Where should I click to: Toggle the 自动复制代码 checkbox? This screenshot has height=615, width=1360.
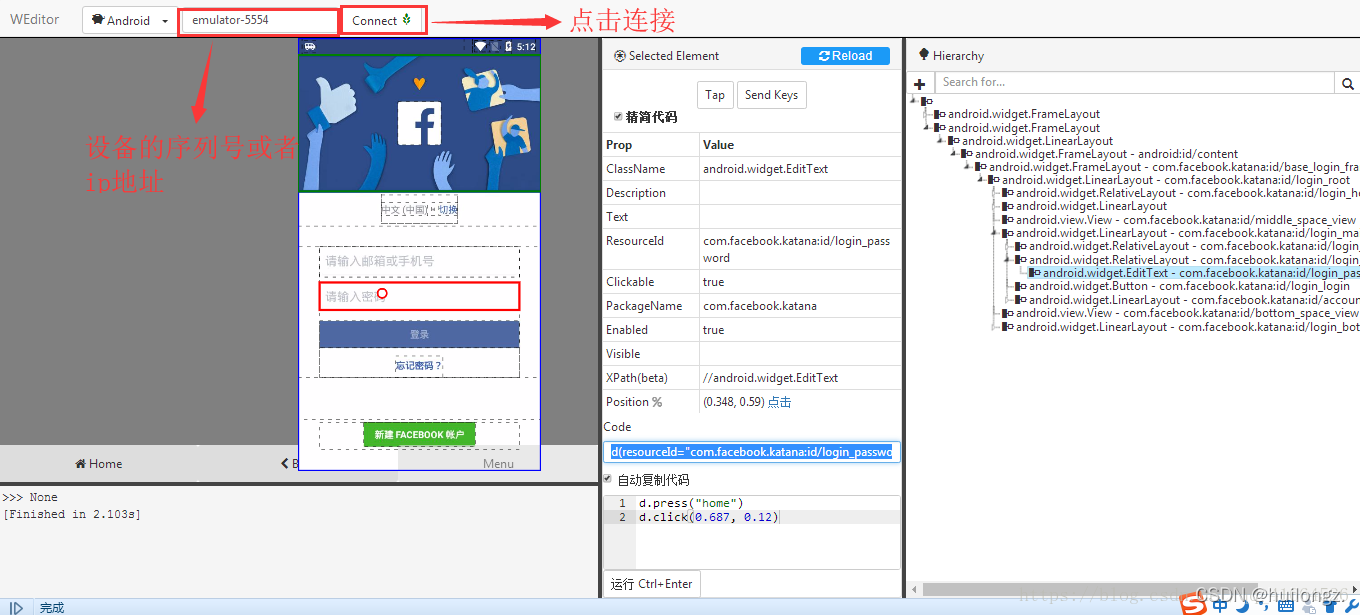(608, 479)
